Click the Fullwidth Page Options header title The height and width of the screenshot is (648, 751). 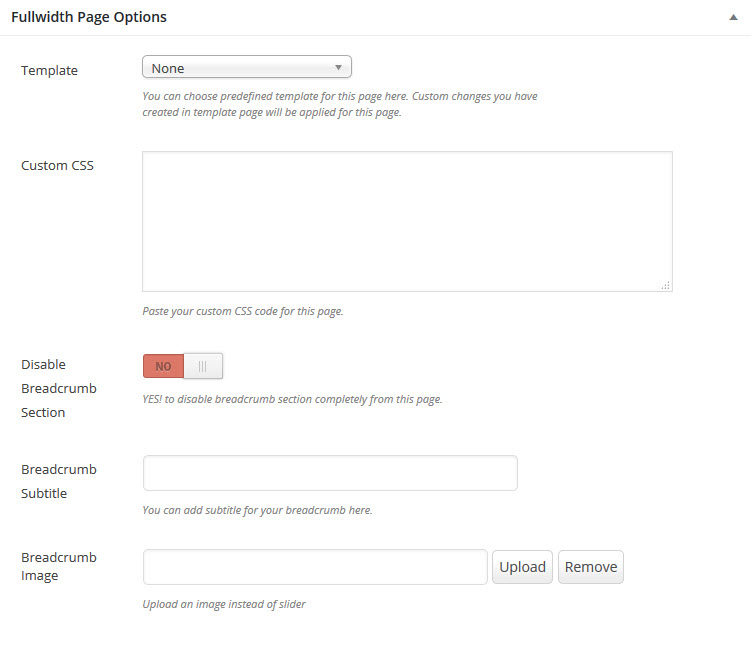[x=89, y=17]
